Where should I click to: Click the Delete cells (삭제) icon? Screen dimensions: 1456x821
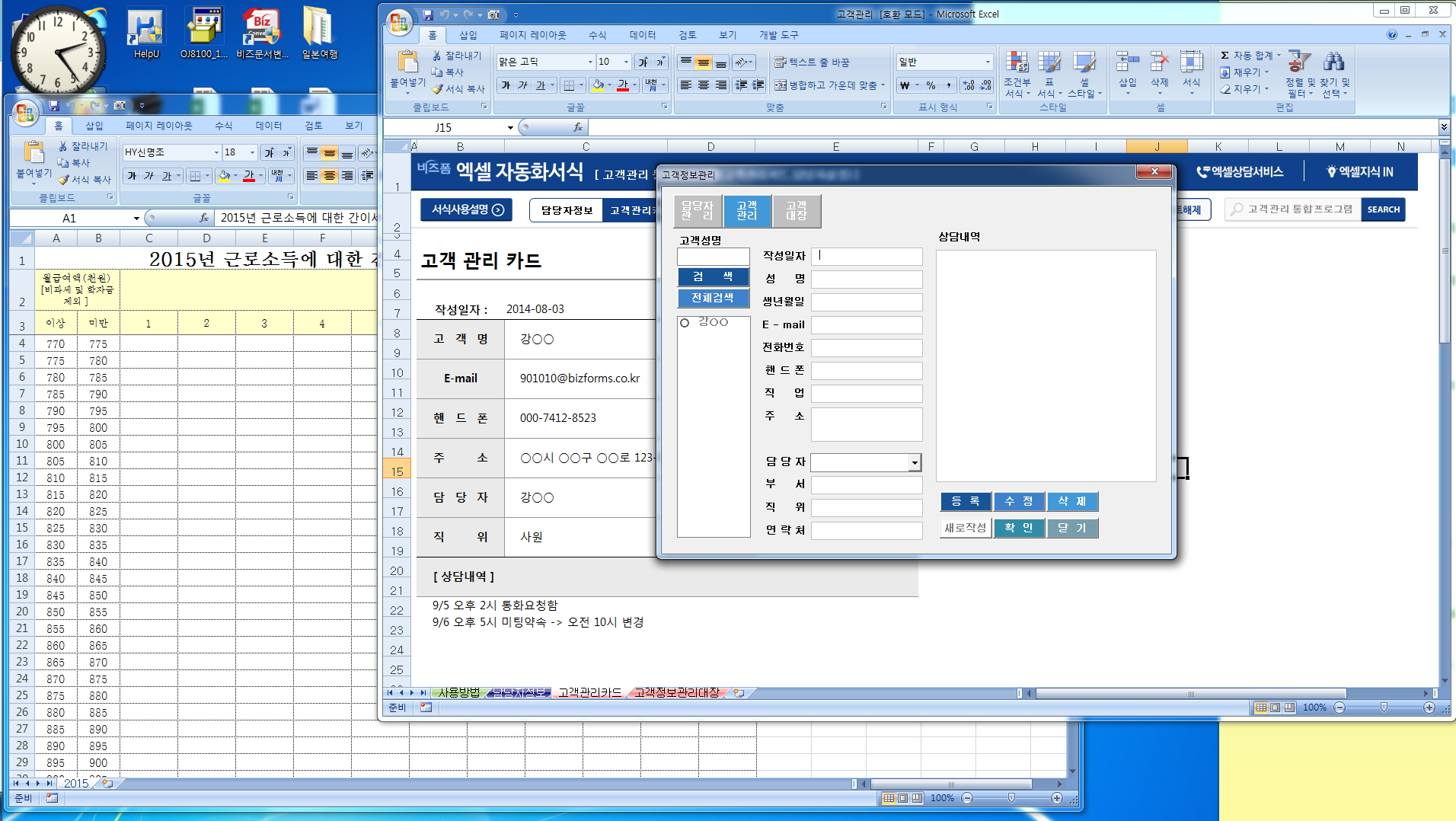coord(1159,62)
